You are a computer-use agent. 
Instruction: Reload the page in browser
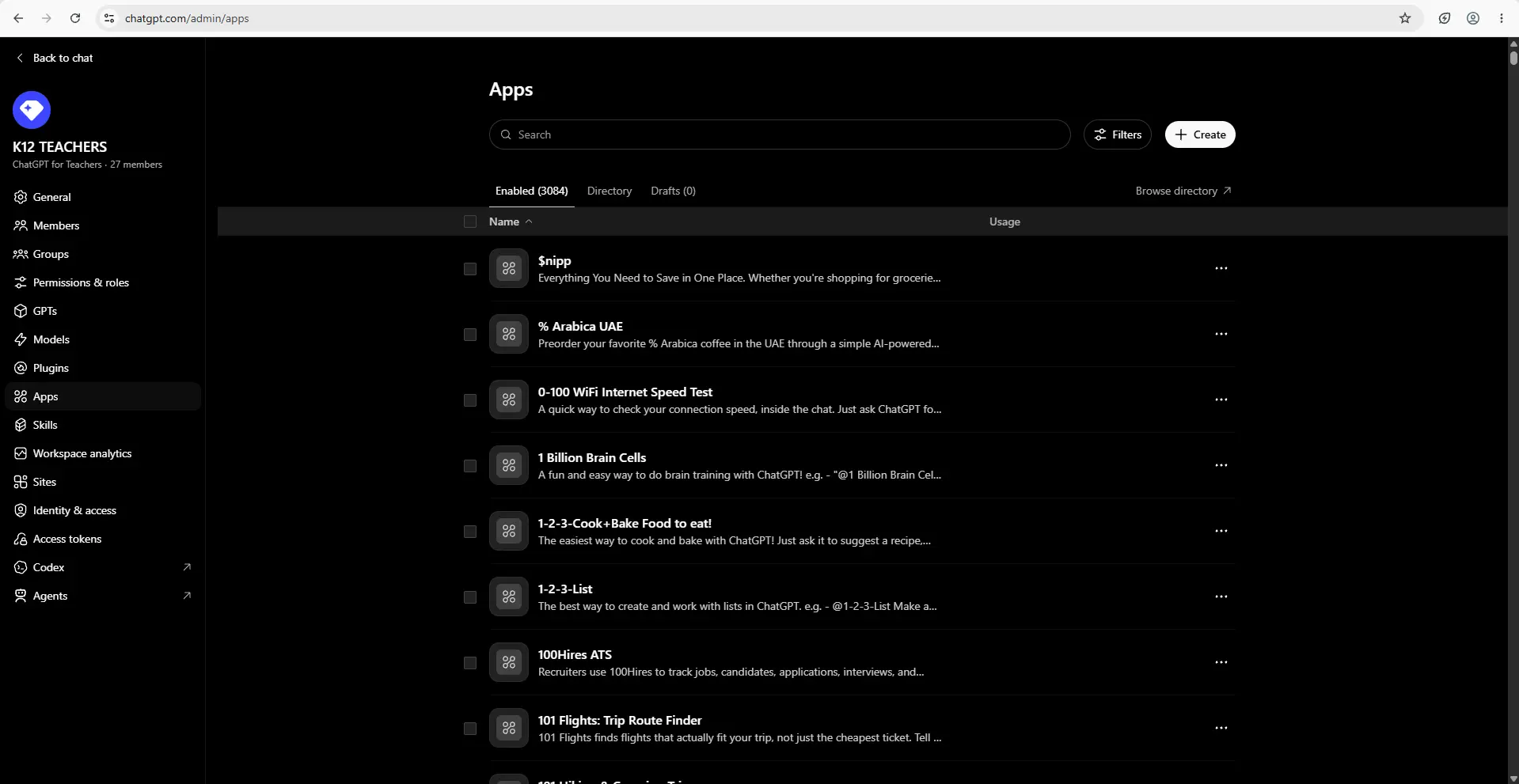(75, 18)
